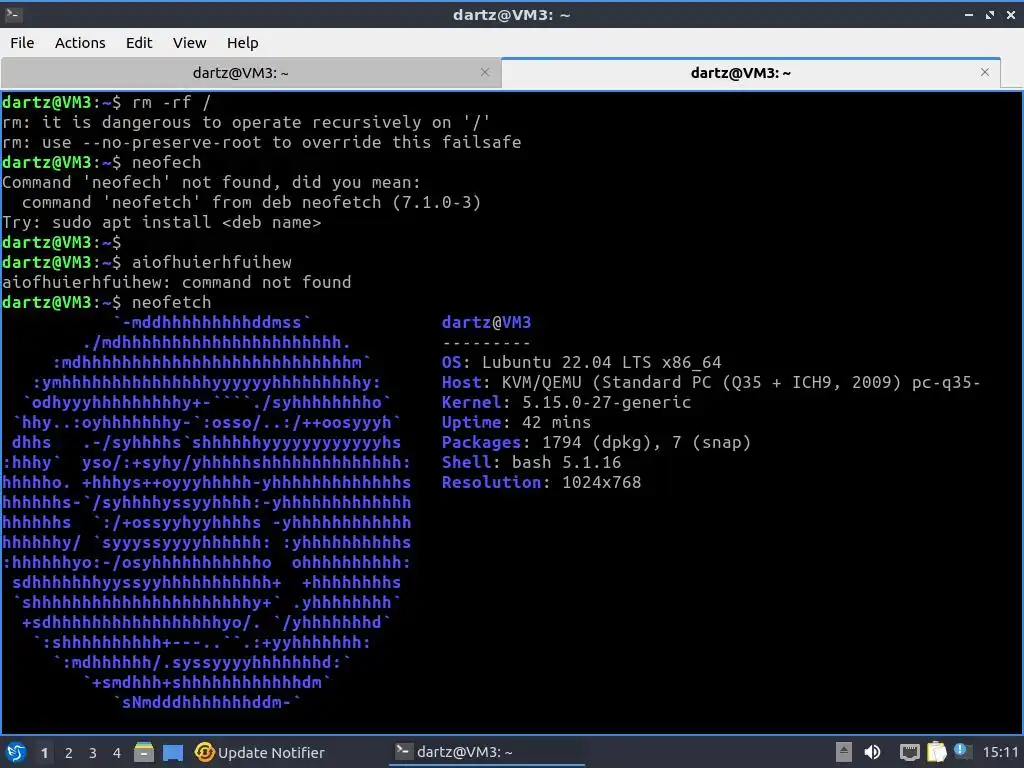Open the File menu
Screen dimensions: 1024x768
click(22, 43)
